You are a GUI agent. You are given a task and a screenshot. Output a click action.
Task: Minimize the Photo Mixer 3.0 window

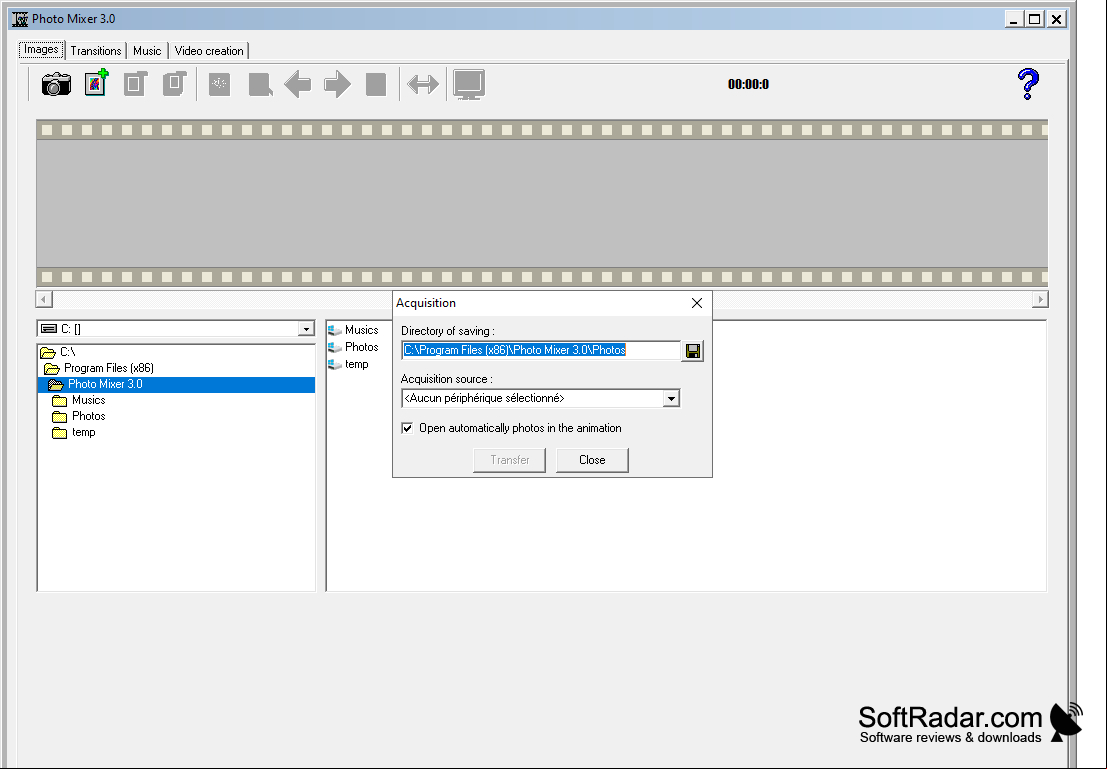[x=1014, y=19]
